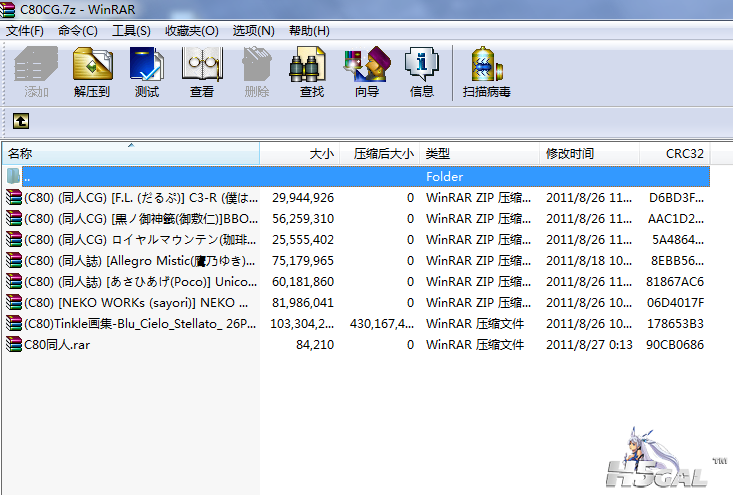This screenshot has width=733, height=495.
Task: Click packed size 430,167,4...
Action: click(x=381, y=324)
